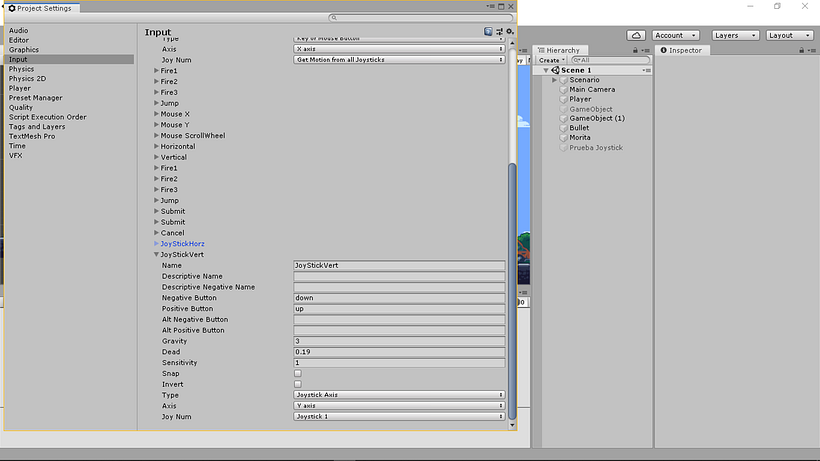This screenshot has width=820, height=461.
Task: Open the Joystick Axis type dropdown
Action: (x=399, y=395)
